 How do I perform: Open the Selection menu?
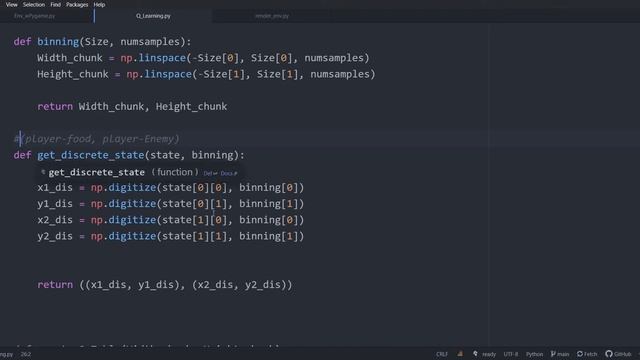click(33, 4)
